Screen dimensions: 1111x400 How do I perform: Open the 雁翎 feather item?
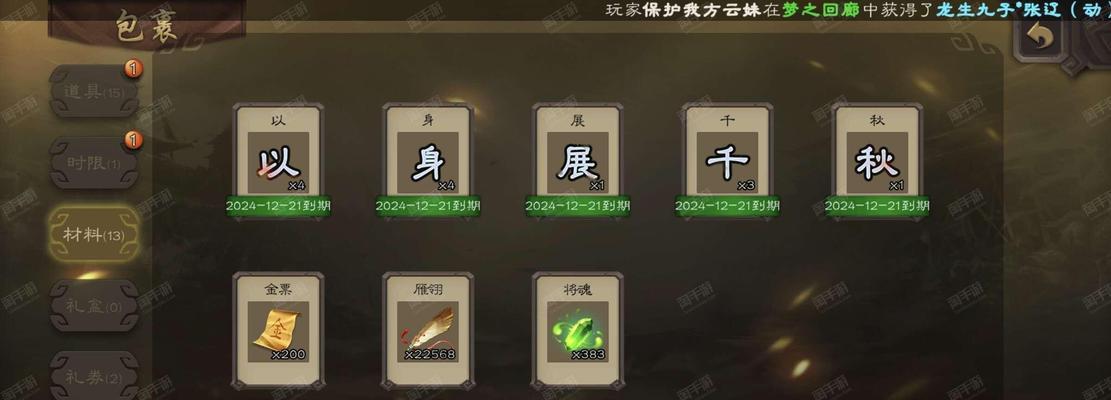pos(428,331)
